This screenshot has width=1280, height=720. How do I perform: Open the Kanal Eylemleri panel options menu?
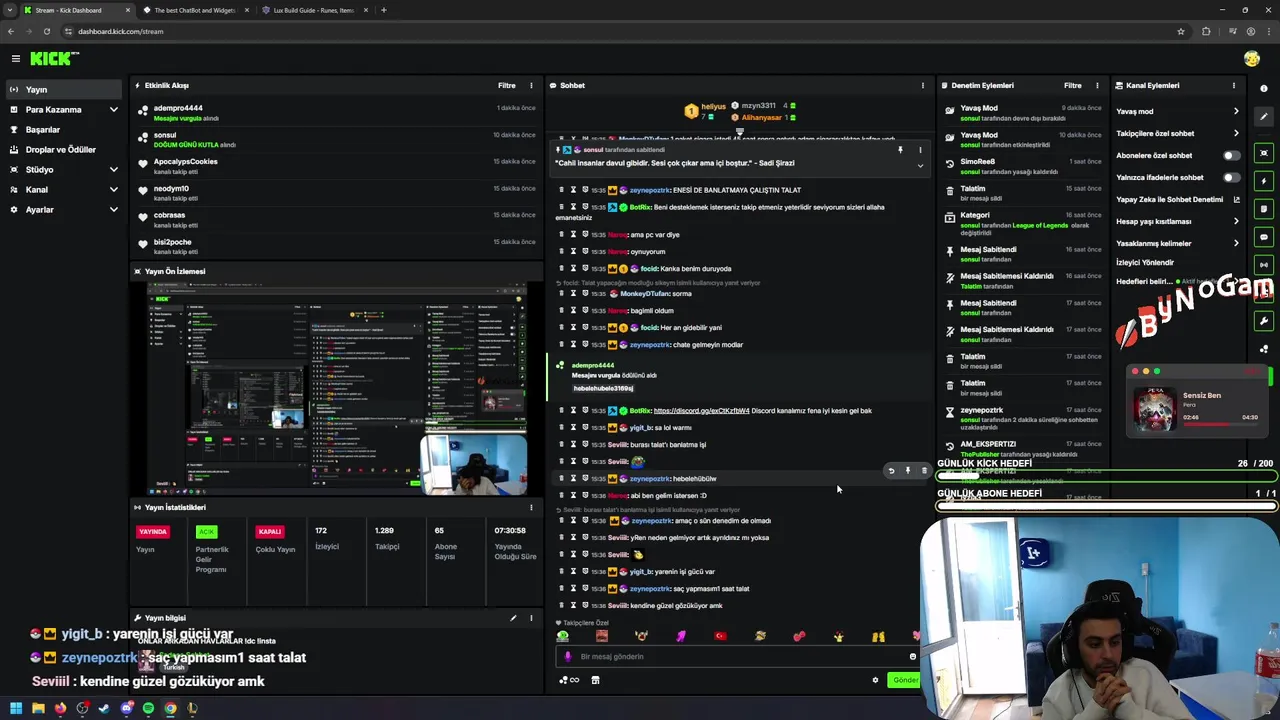click(1234, 85)
